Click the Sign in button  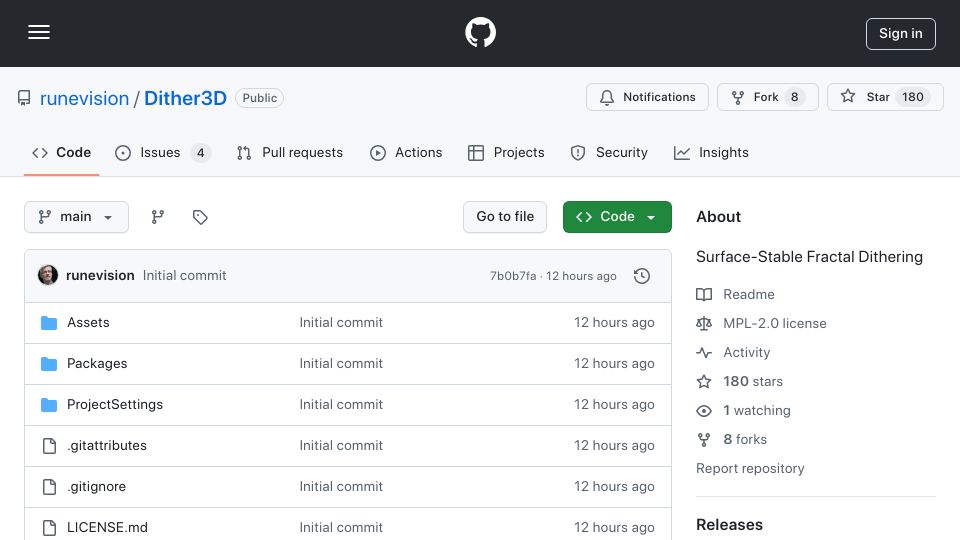pyautogui.click(x=900, y=34)
